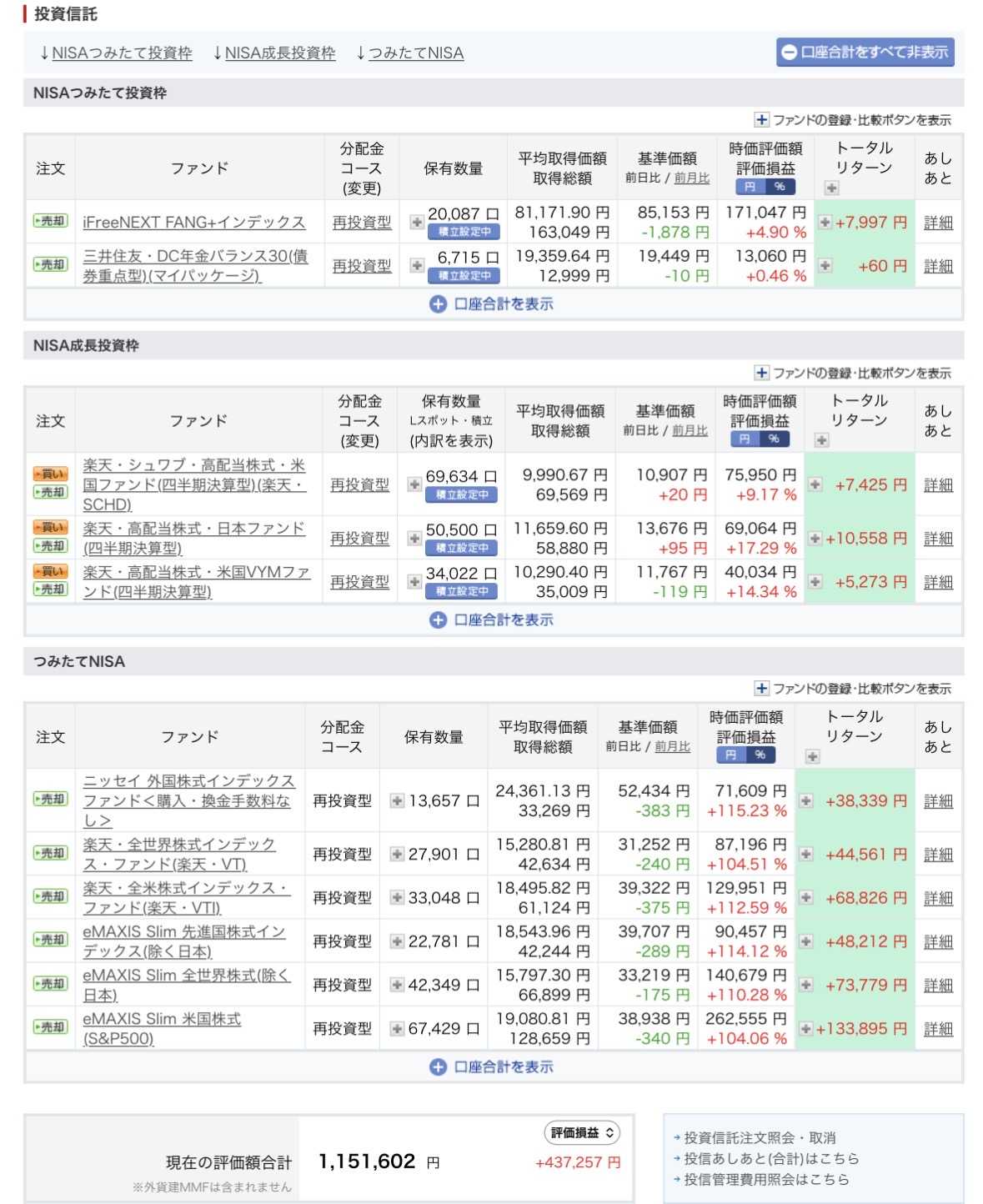The width and height of the screenshot is (983, 1204).
Task: Open 三井住友・DC年金バランス30 fund link
Action: pyautogui.click(x=195, y=266)
